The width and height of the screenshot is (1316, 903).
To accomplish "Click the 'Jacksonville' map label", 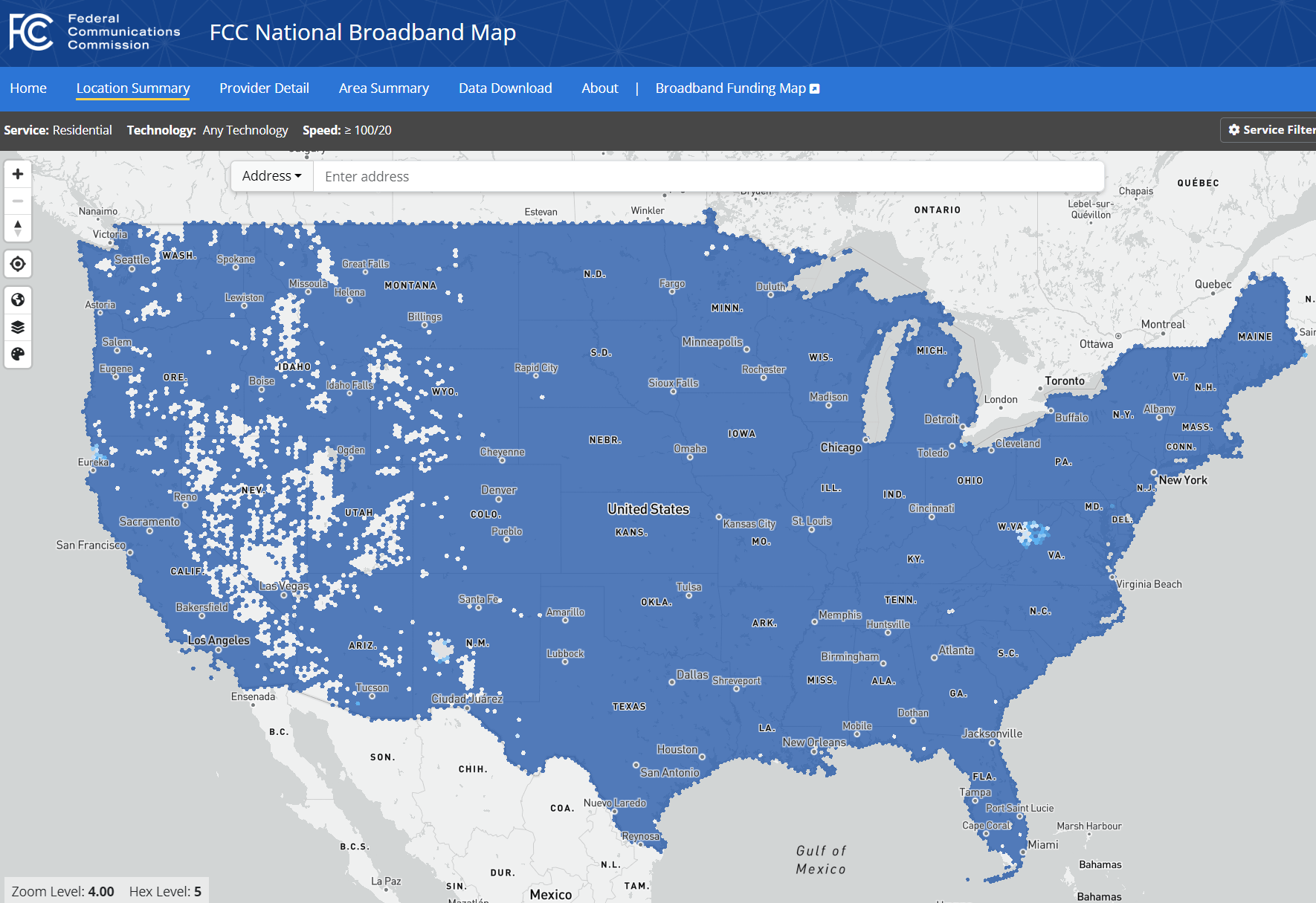I will (x=992, y=734).
